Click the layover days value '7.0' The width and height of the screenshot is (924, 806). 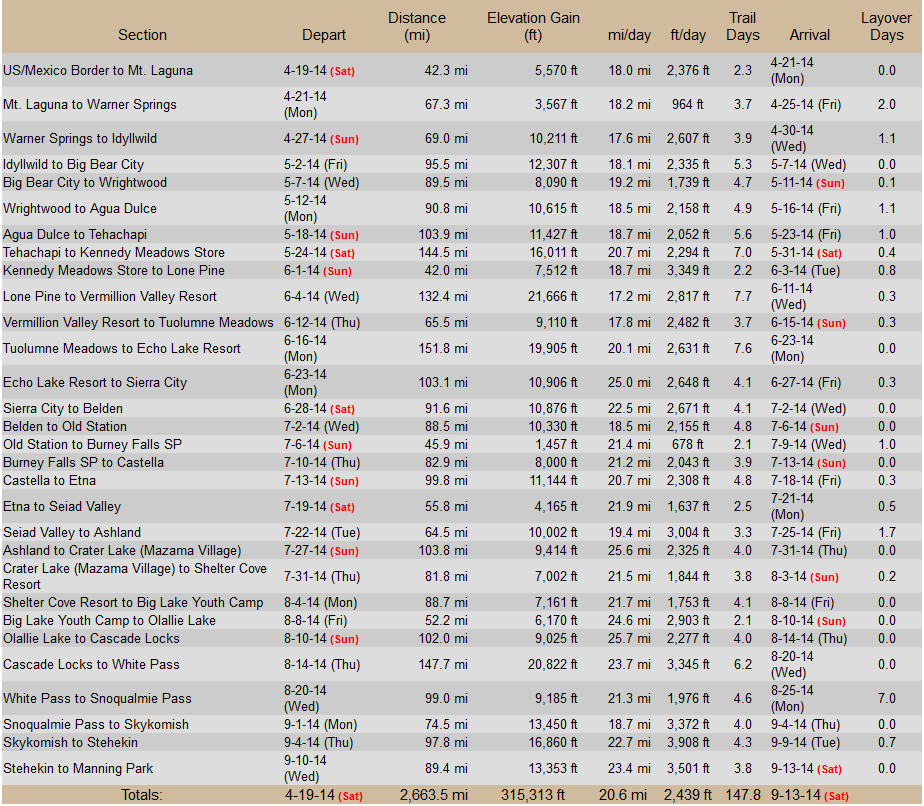(x=886, y=699)
